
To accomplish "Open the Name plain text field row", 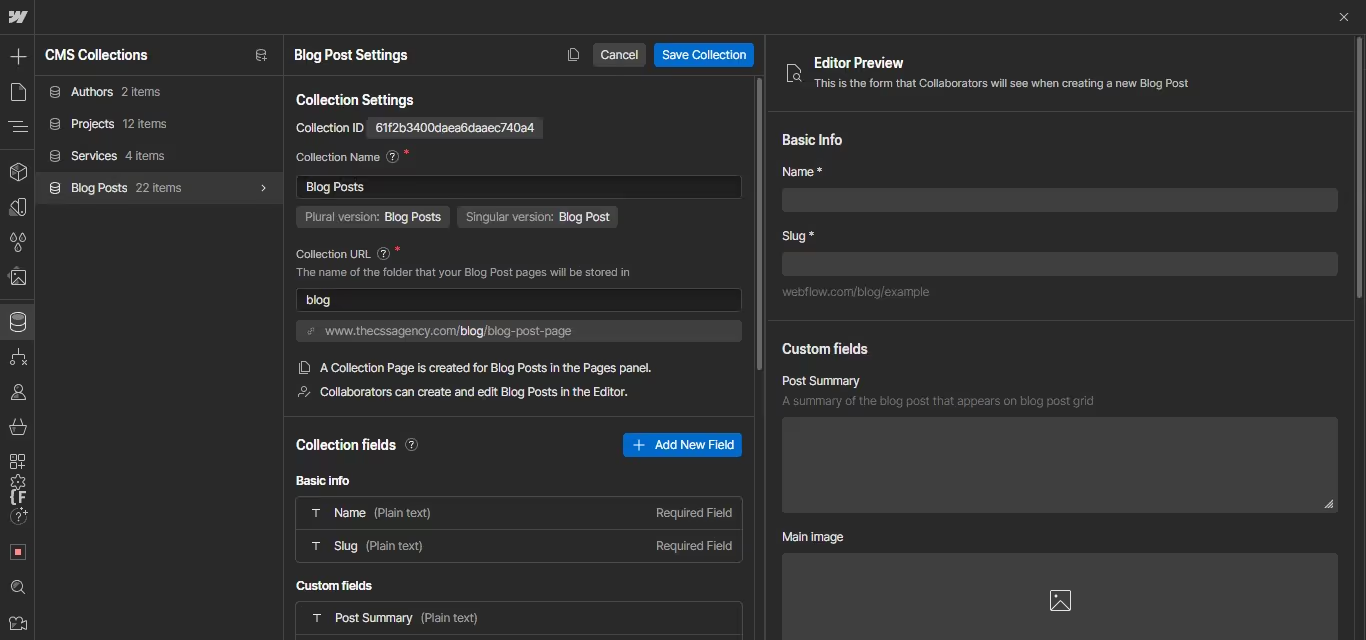I will 519,513.
